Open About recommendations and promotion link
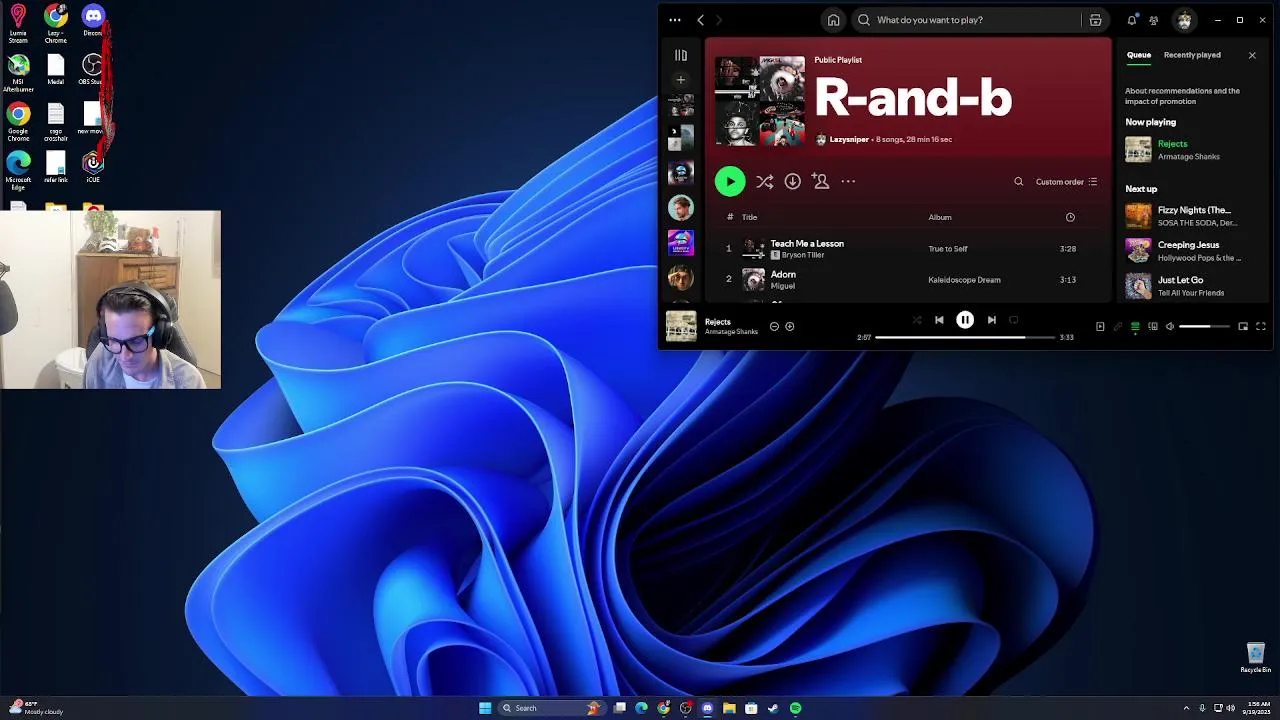 (x=1182, y=96)
